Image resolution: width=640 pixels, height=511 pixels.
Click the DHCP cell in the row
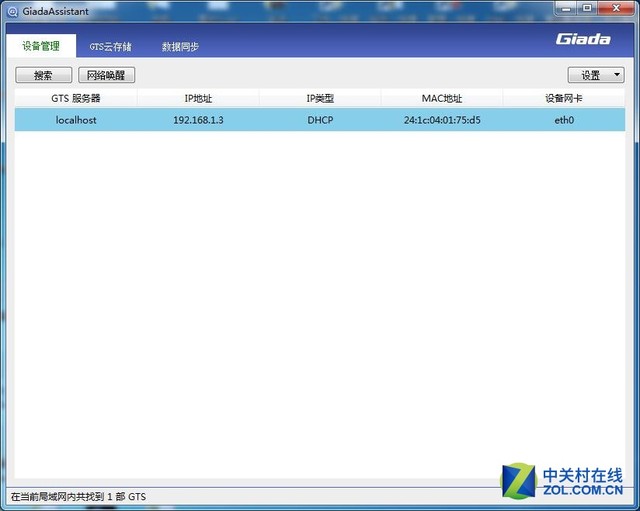tap(320, 120)
